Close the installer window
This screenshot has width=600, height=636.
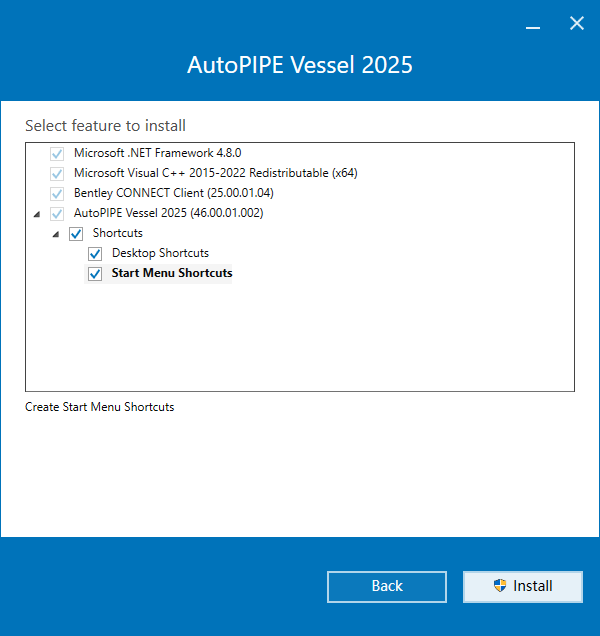point(576,23)
